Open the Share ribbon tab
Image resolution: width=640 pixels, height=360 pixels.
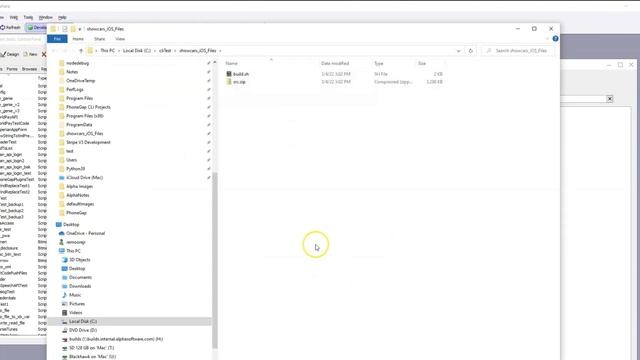coord(100,39)
